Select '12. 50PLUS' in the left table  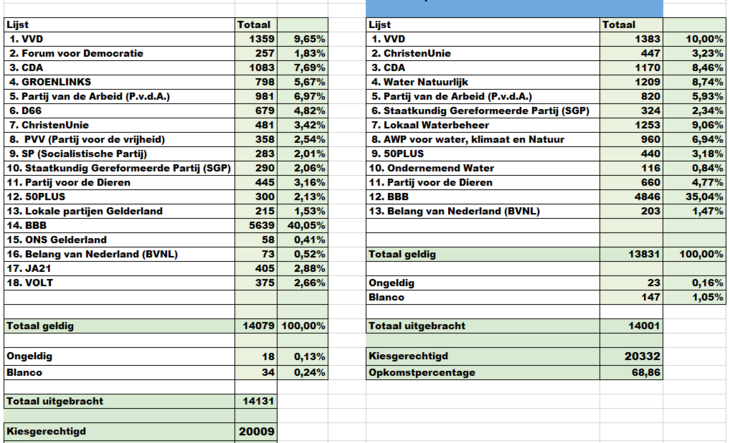[119, 197]
